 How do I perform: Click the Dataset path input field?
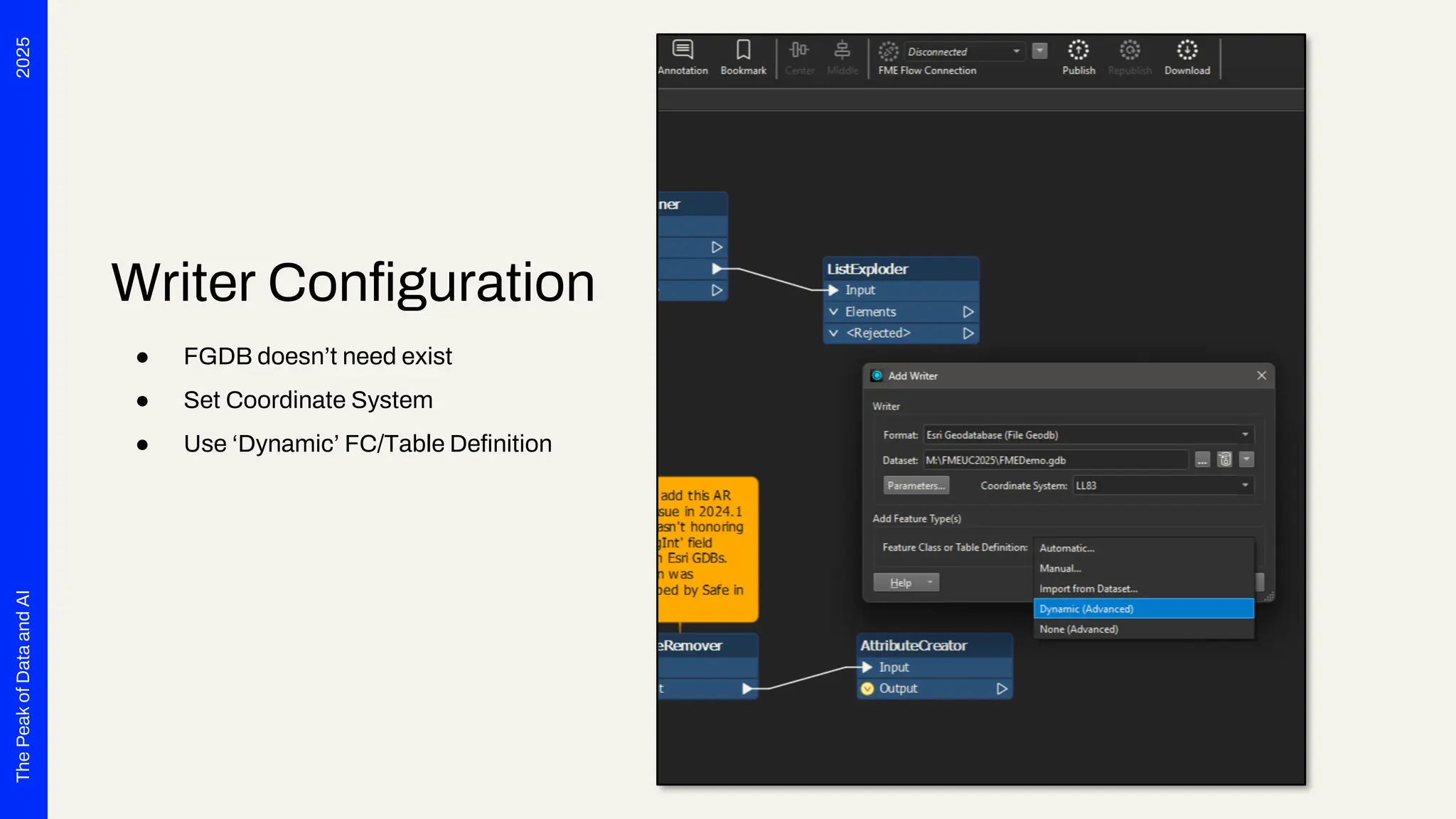1055,461
